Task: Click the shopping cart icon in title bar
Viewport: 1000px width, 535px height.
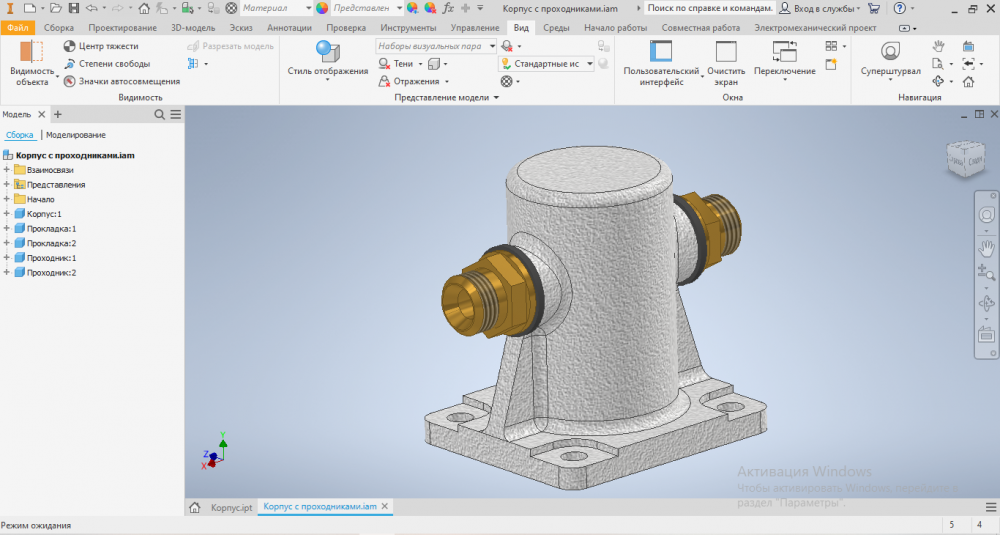Action: (874, 8)
